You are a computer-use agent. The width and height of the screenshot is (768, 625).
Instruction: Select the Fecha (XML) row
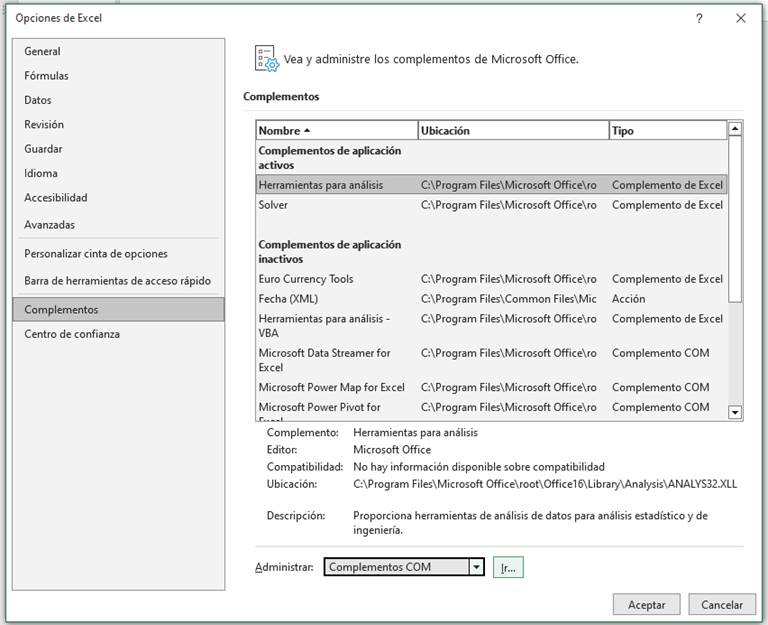click(x=491, y=299)
